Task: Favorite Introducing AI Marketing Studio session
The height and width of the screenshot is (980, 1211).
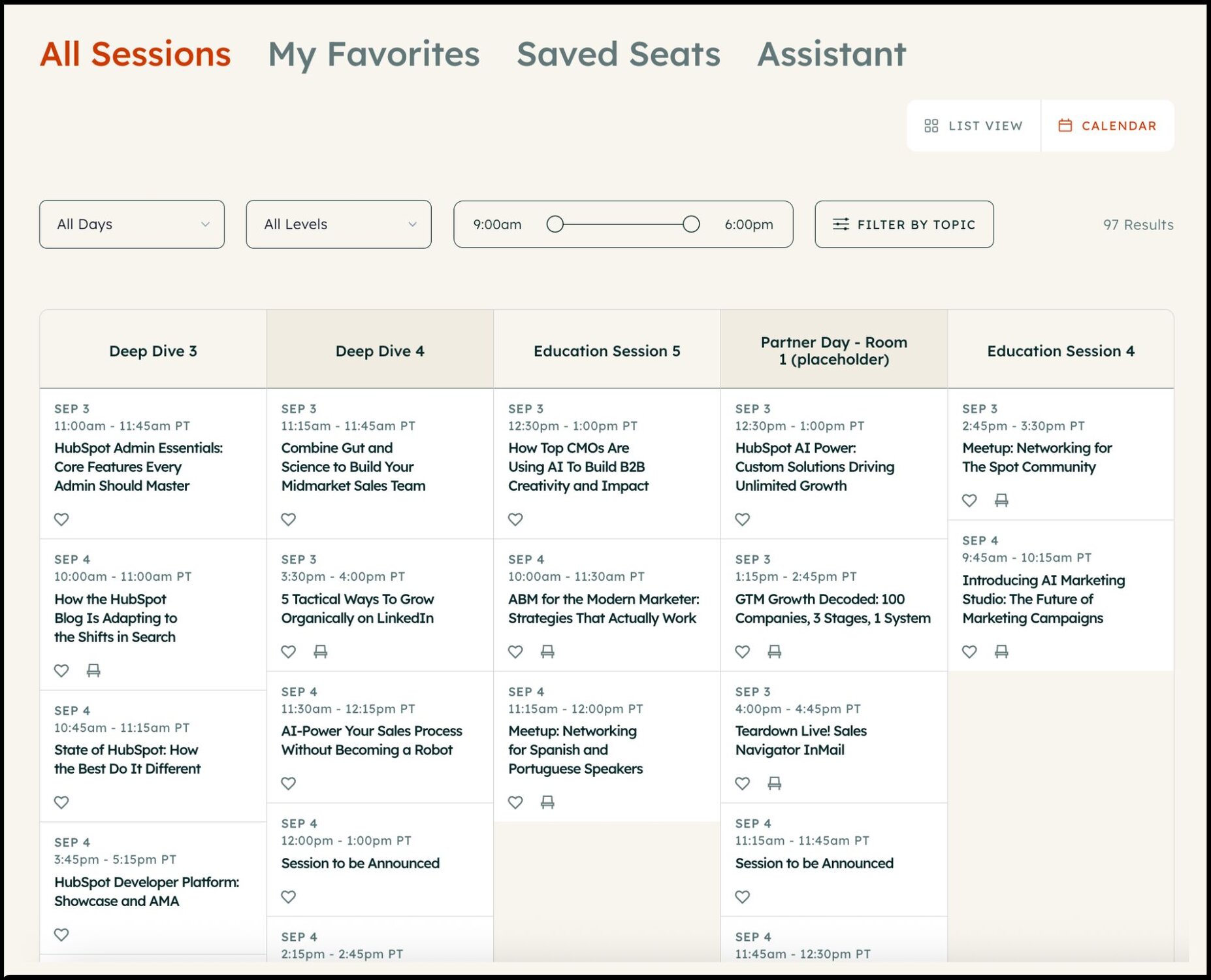Action: [969, 651]
